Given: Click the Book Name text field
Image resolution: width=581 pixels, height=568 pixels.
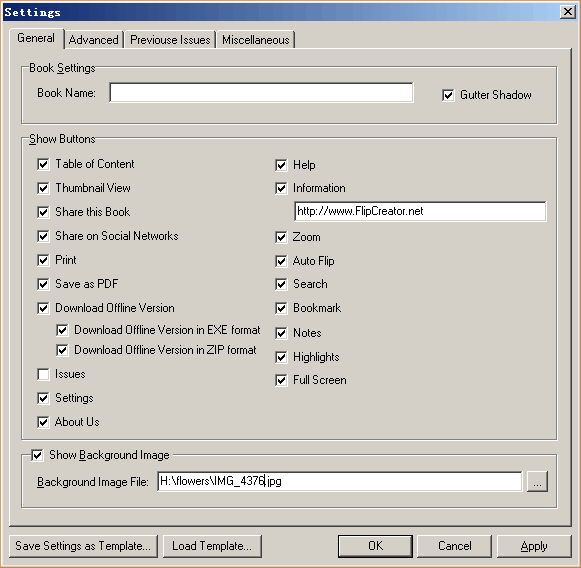Looking at the screenshot, I should (261, 93).
